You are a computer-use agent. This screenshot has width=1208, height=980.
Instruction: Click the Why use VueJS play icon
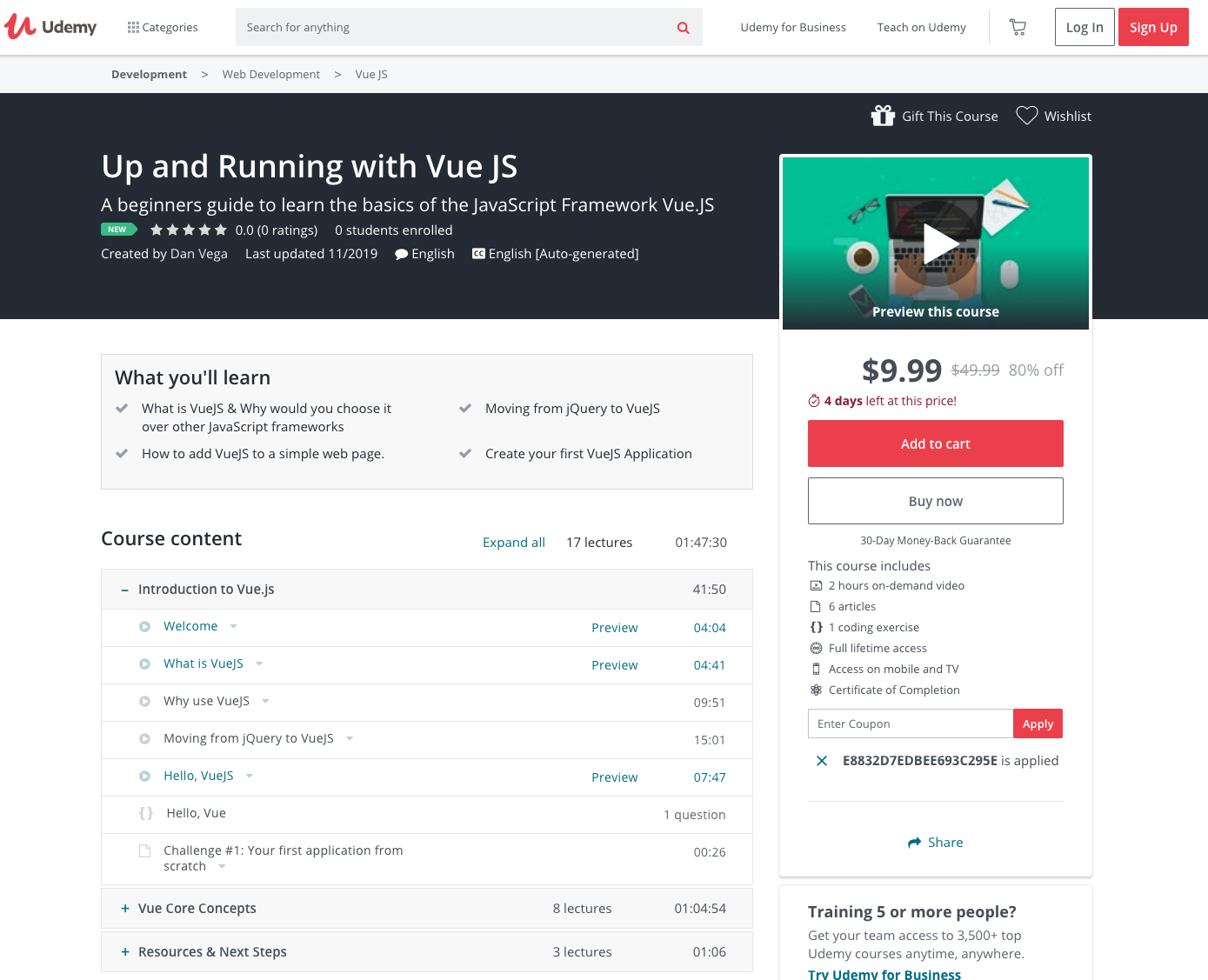click(145, 702)
